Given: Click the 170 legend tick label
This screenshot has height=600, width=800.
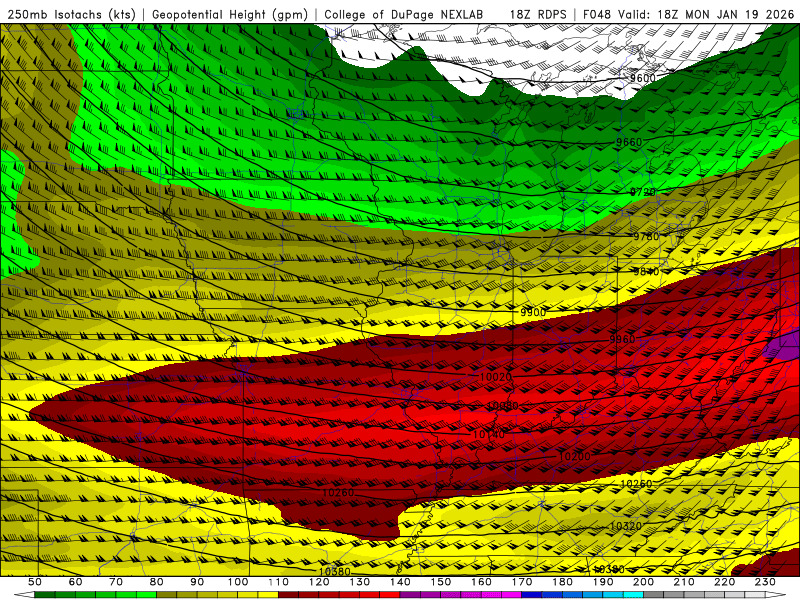Looking at the screenshot, I should pyautogui.click(x=521, y=582).
